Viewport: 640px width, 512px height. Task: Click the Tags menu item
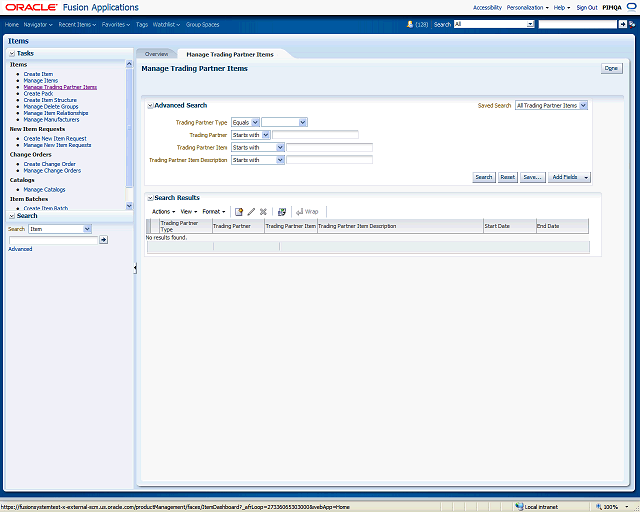(x=142, y=24)
